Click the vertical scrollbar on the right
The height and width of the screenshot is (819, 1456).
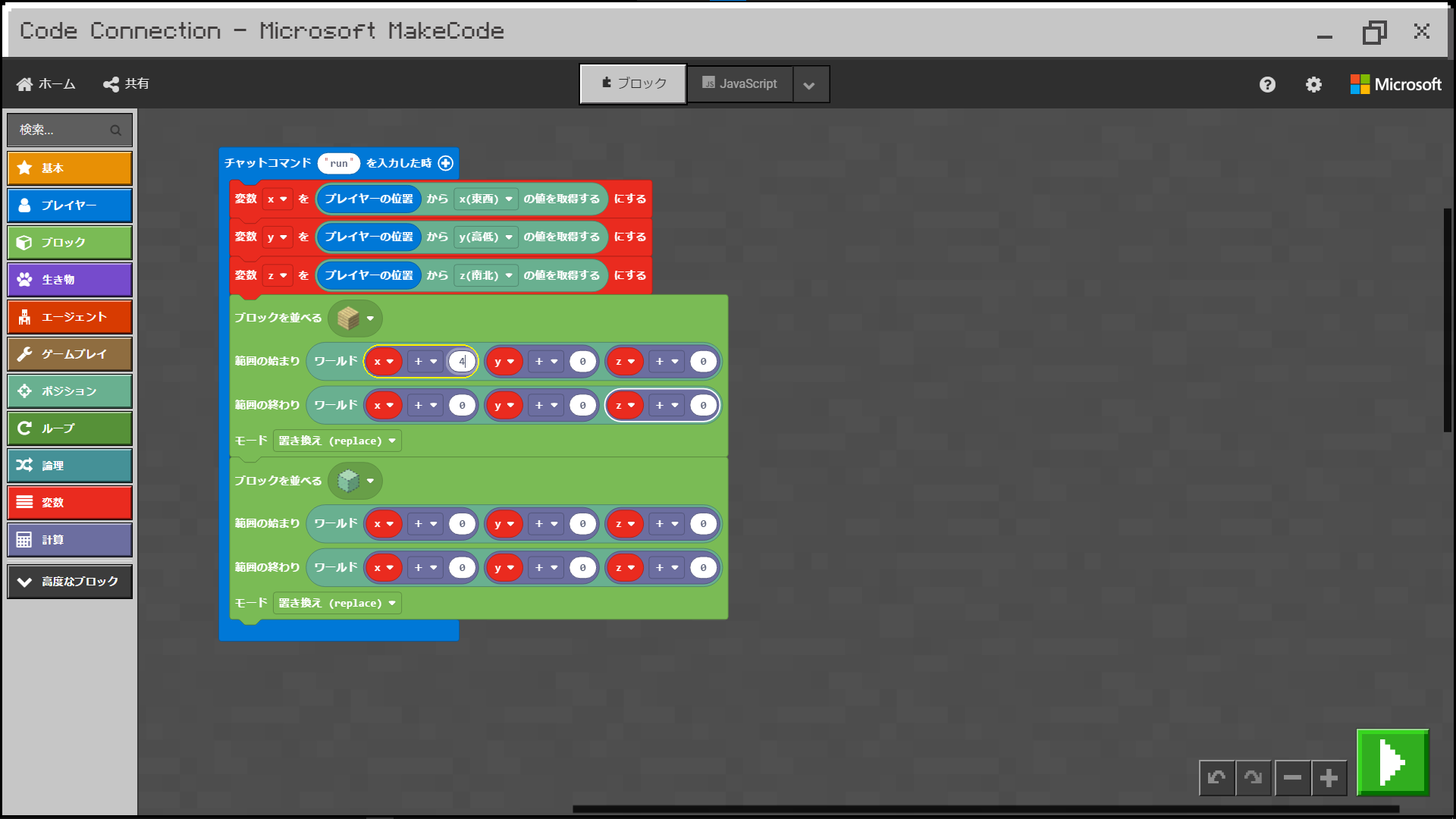1448,320
